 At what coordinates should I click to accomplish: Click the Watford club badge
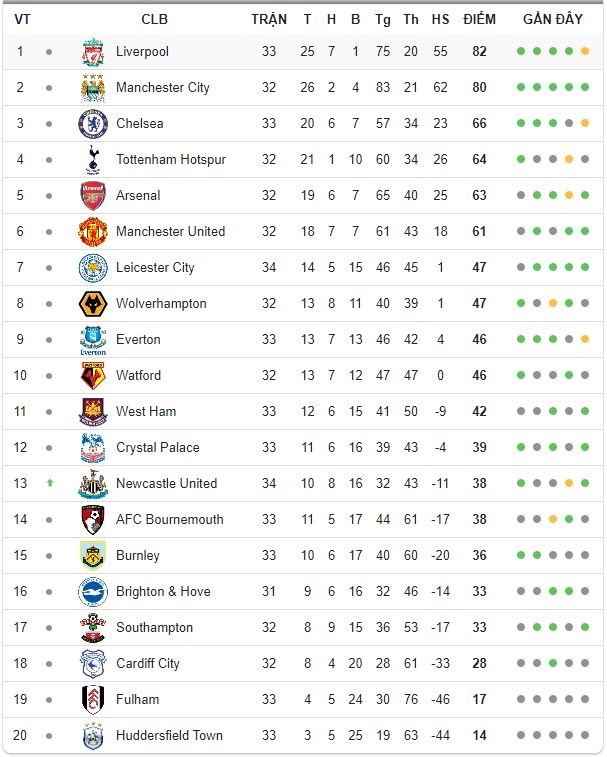(x=93, y=376)
